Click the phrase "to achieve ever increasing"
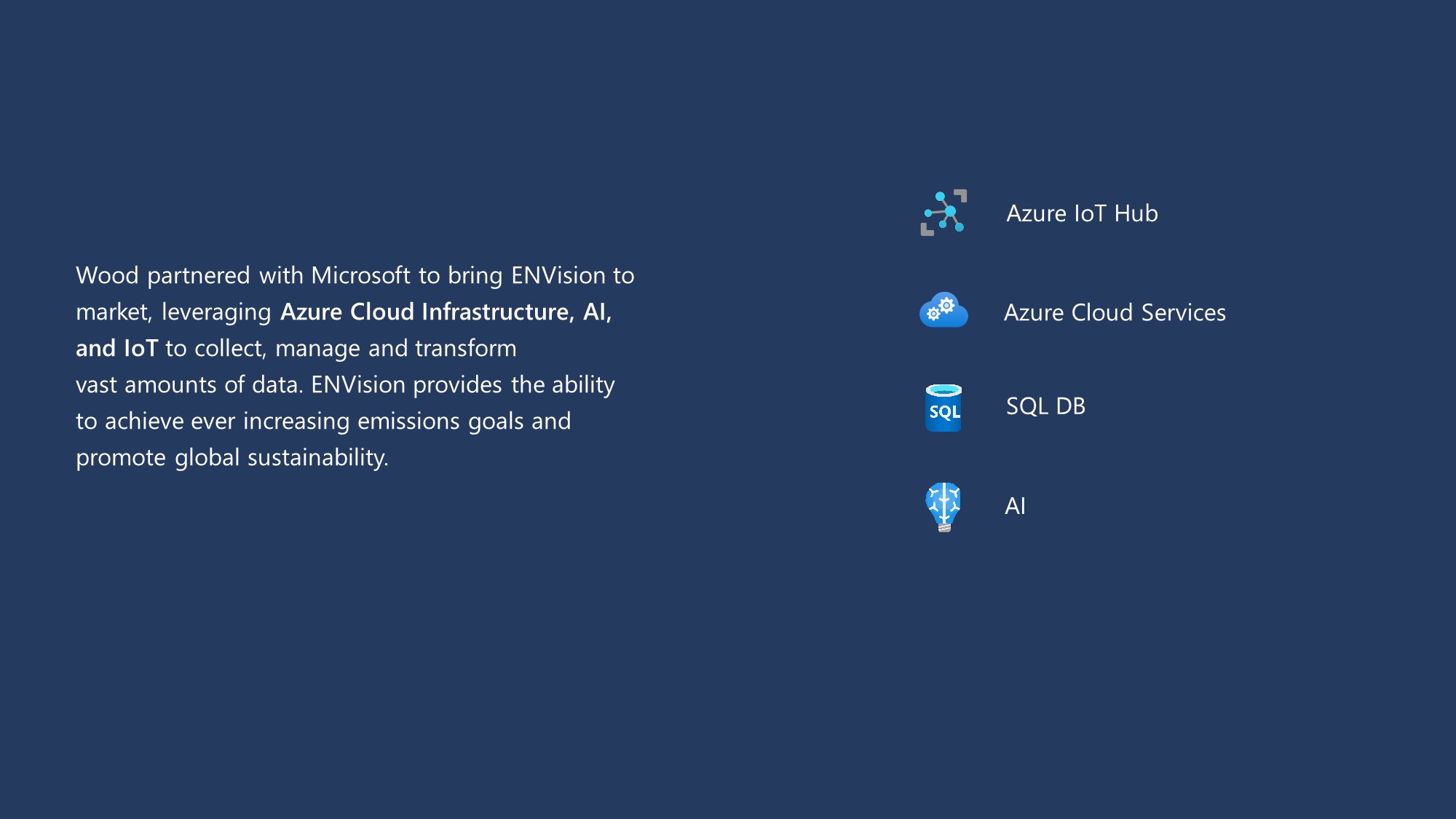Screen dimensions: 1456x819 pos(213,421)
